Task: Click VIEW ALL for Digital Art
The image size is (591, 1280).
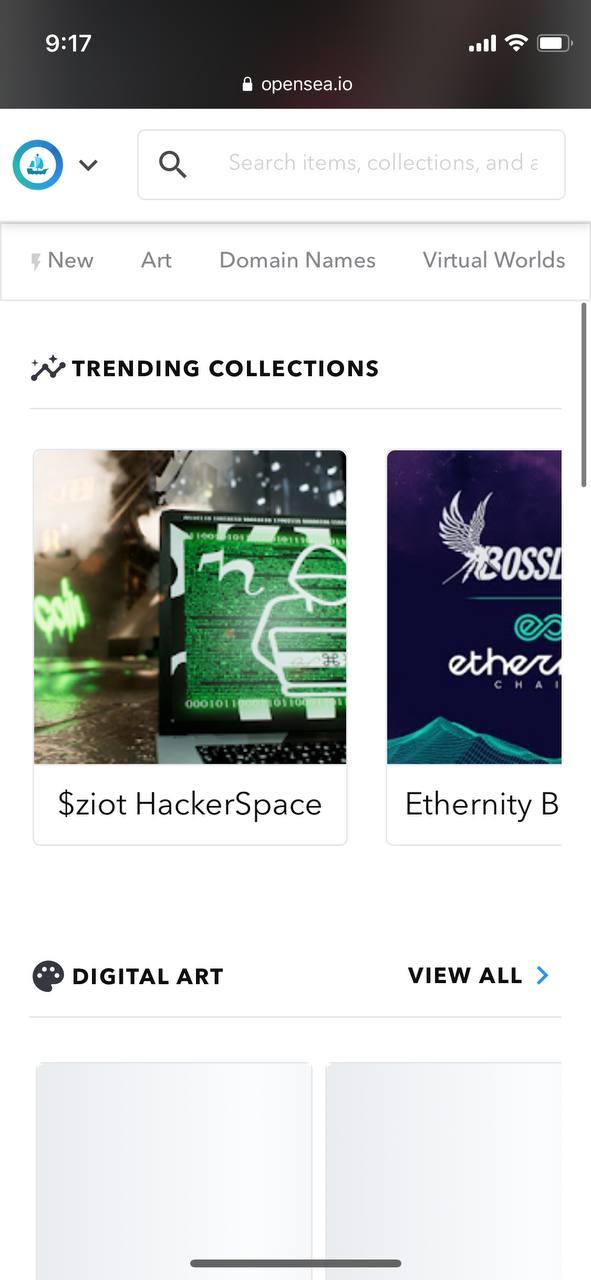Action: click(x=465, y=975)
